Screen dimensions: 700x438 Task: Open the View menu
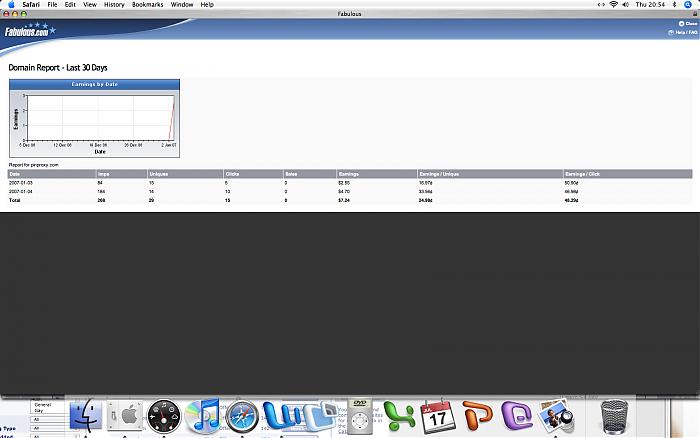click(90, 4)
